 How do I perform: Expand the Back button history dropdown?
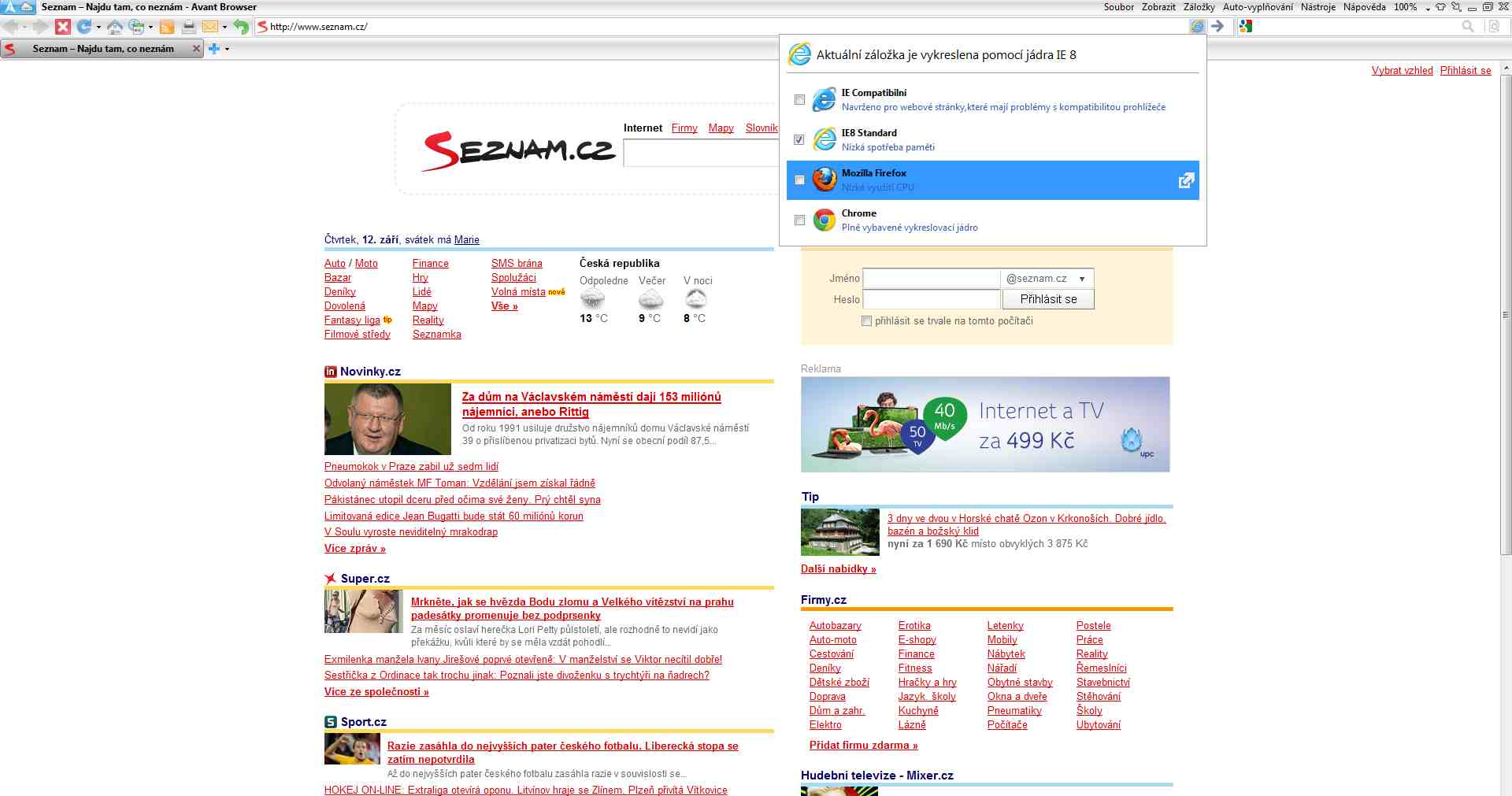click(x=24, y=27)
